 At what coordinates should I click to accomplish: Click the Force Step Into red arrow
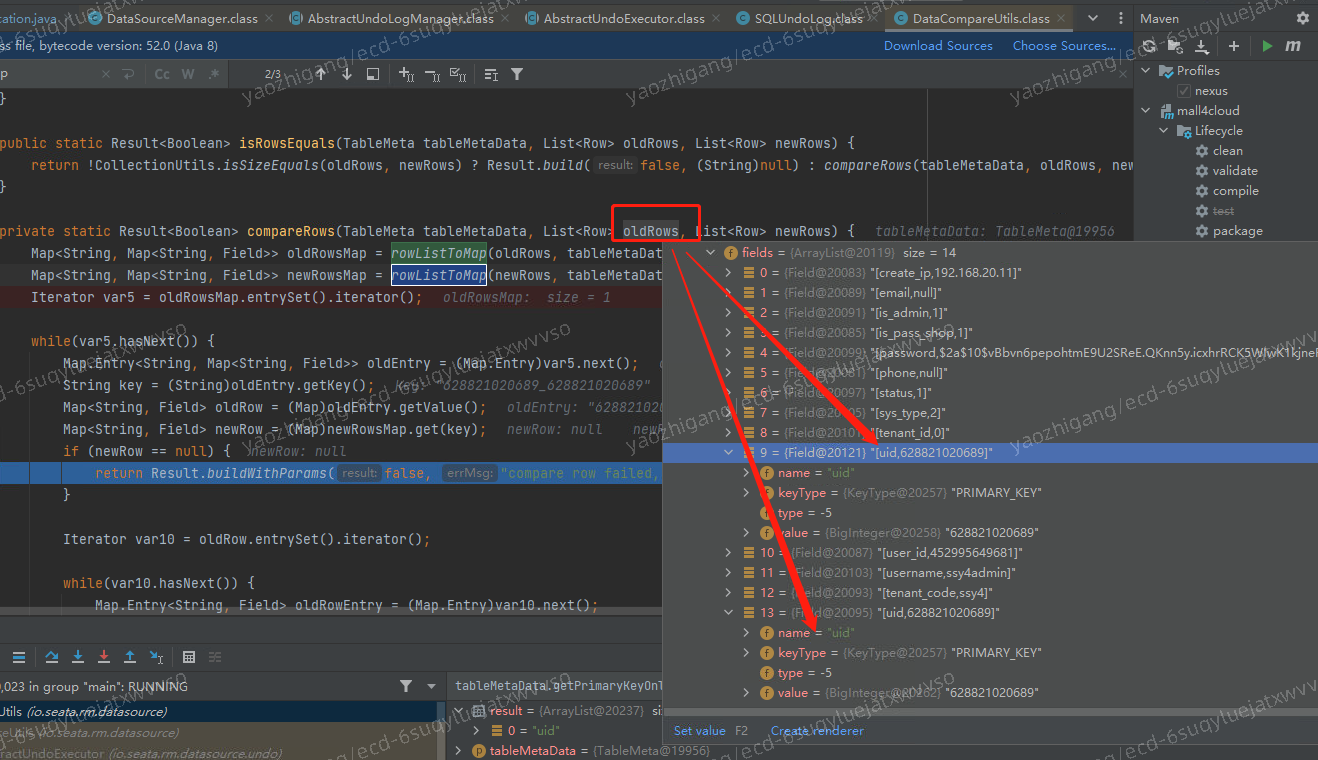[104, 657]
